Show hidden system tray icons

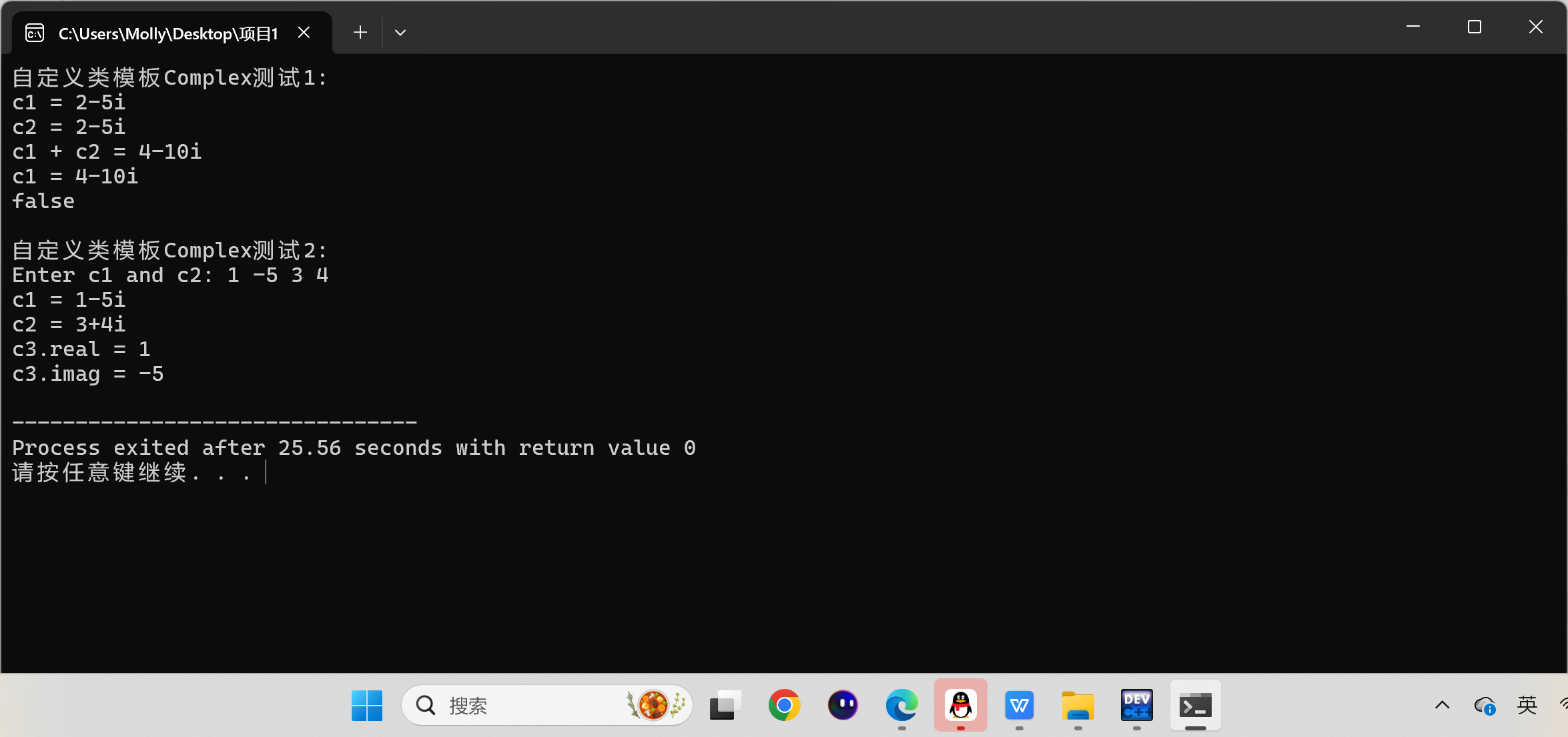(x=1442, y=705)
